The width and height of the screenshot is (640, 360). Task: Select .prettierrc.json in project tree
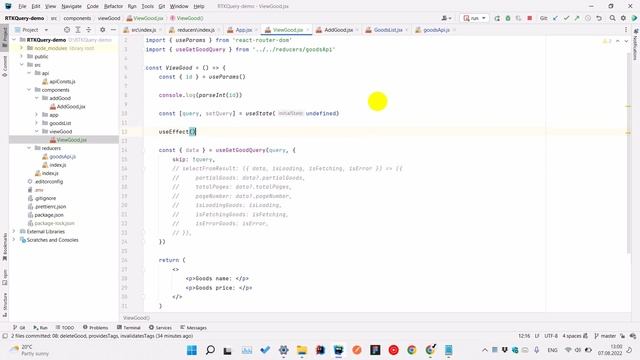pyautogui.click(x=50, y=207)
